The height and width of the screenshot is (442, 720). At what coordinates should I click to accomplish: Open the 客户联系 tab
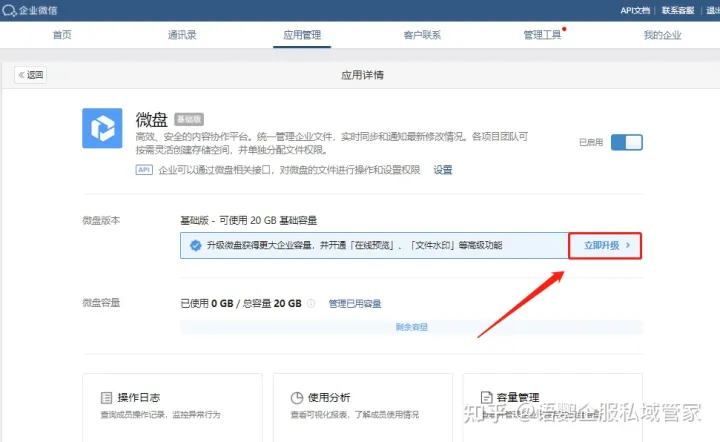422,35
